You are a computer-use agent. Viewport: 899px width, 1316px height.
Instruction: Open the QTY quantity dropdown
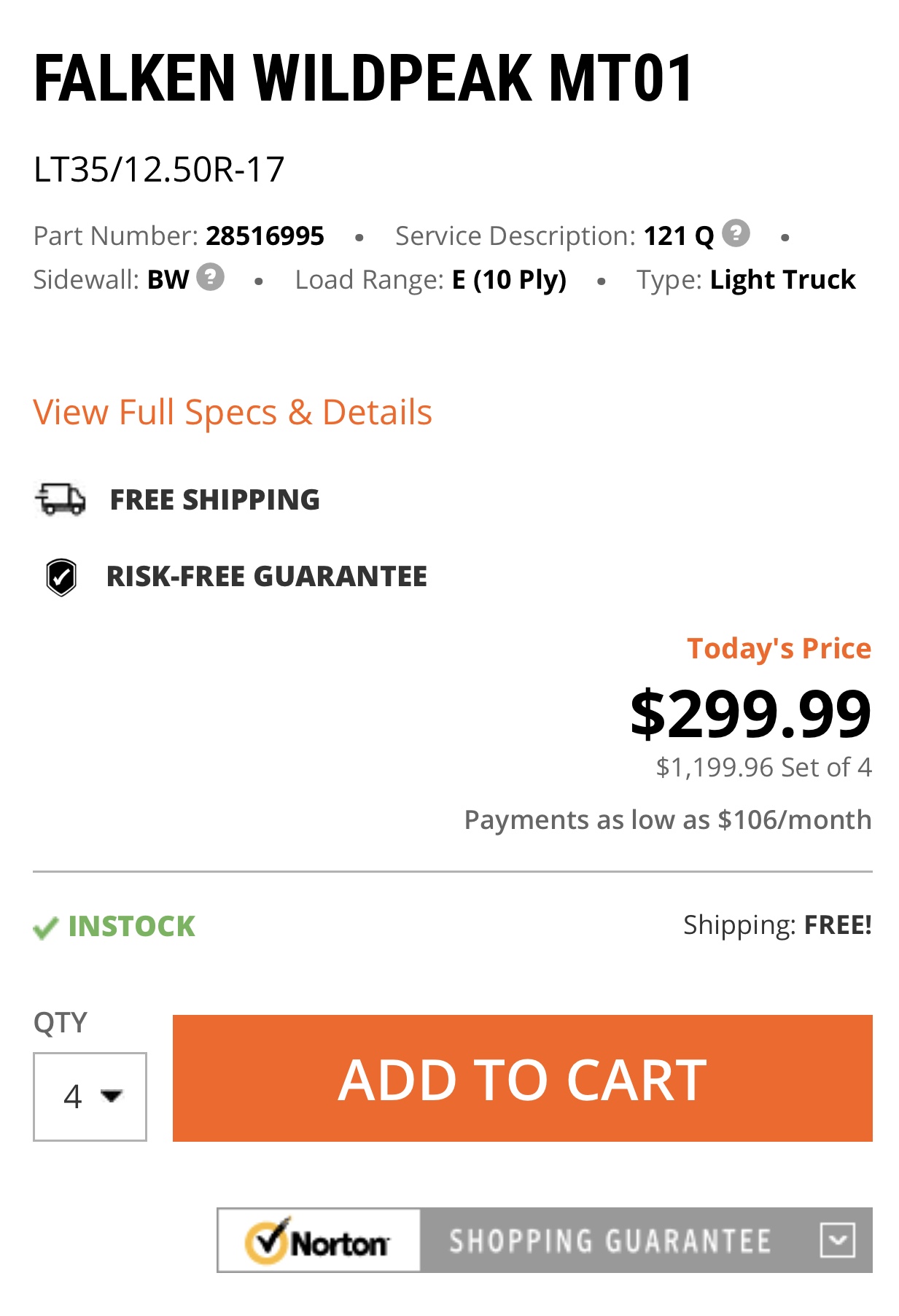(90, 1096)
